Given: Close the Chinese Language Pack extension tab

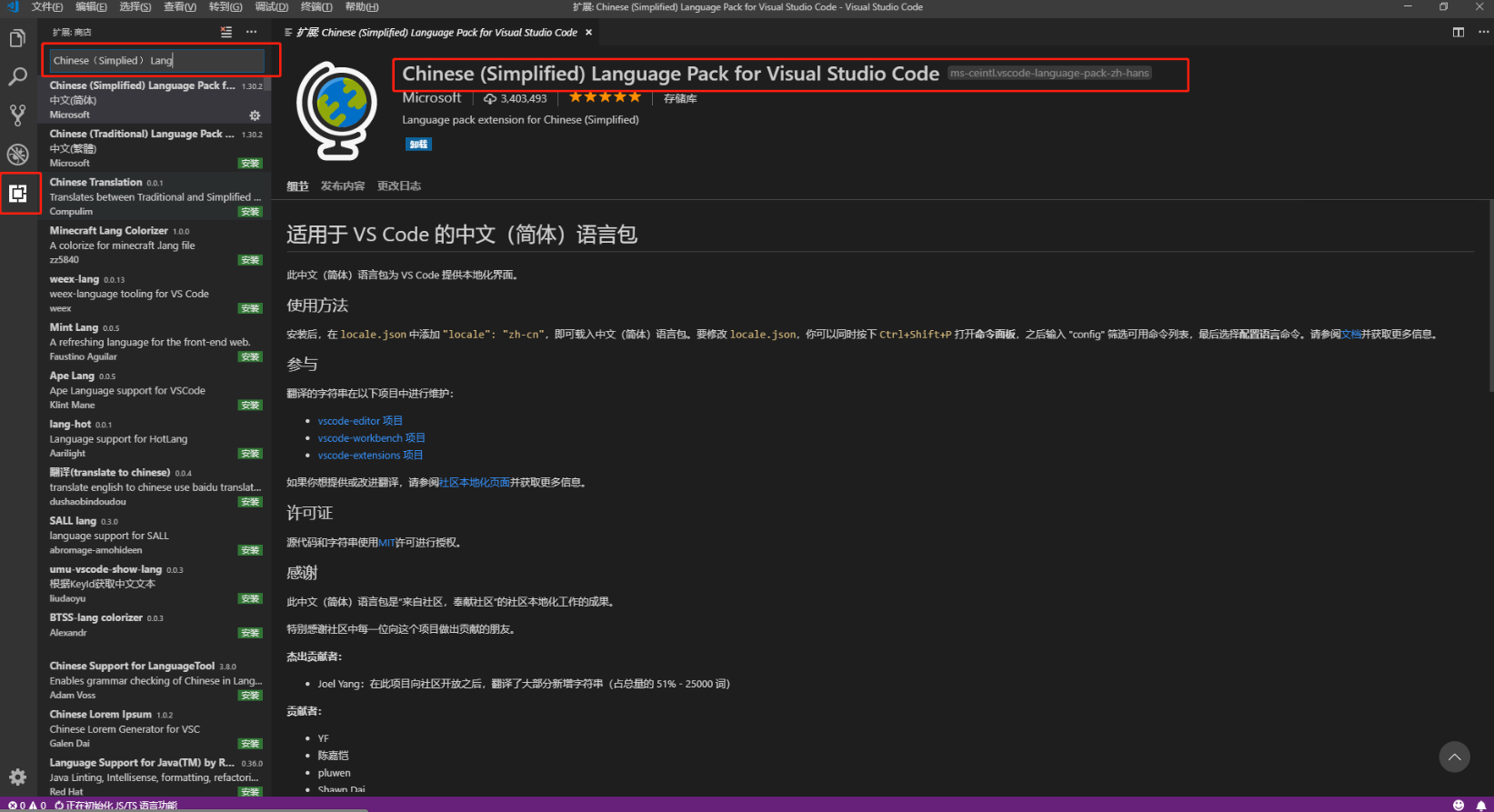Looking at the screenshot, I should pyautogui.click(x=588, y=32).
